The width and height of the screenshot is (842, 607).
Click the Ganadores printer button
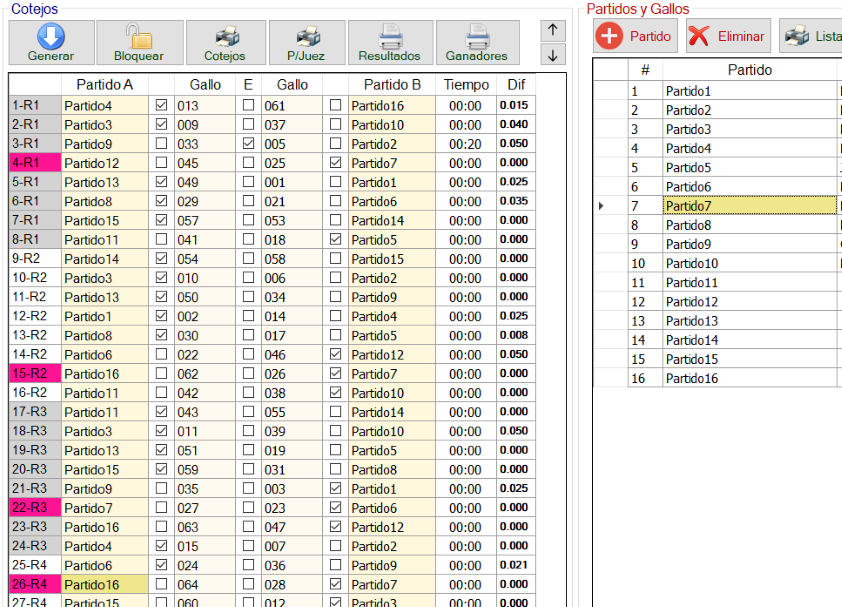pos(477,42)
